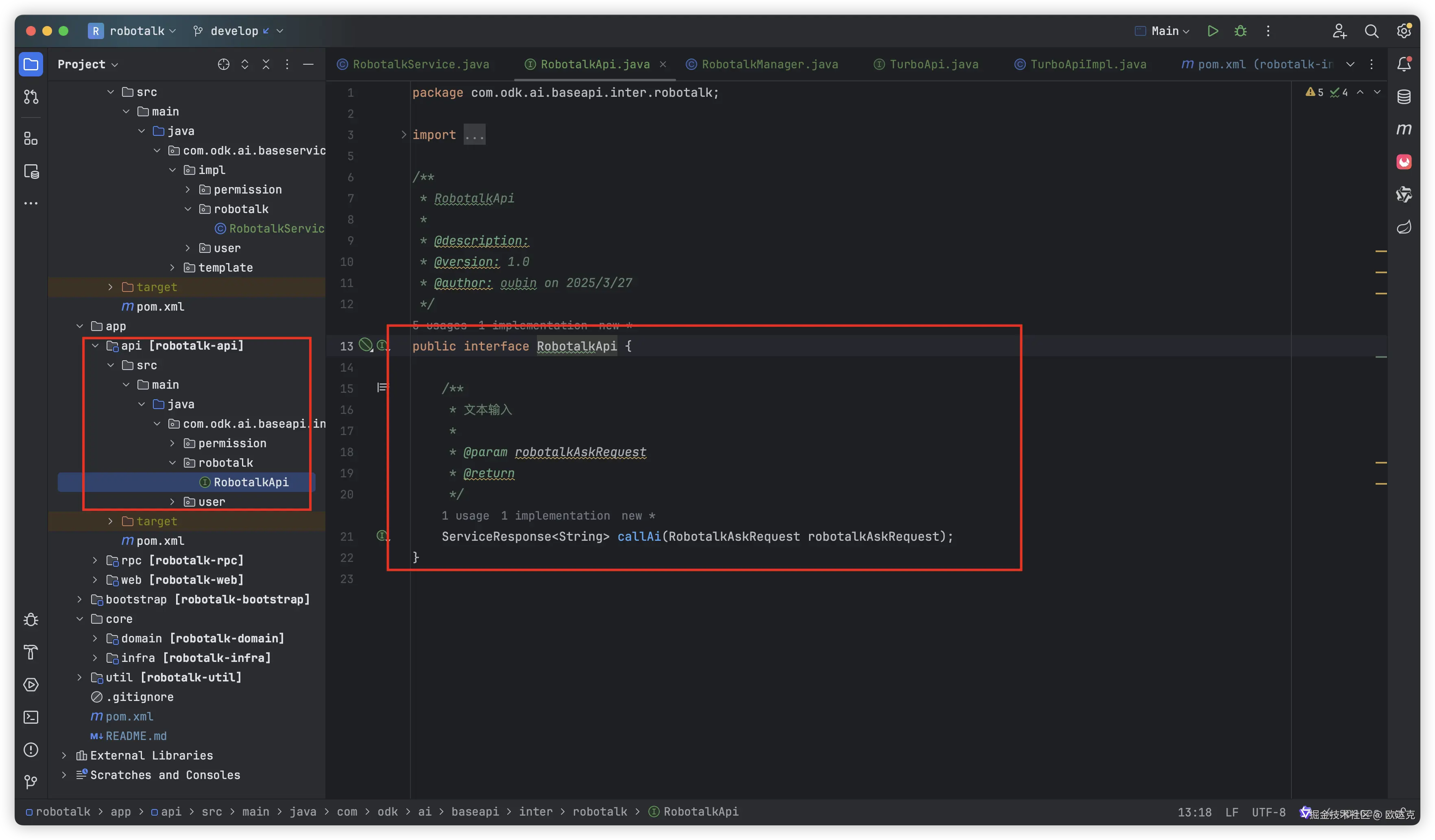Image resolution: width=1435 pixels, height=840 pixels.
Task: Click the Debug bug icon in toolbar
Action: pyautogui.click(x=1240, y=31)
